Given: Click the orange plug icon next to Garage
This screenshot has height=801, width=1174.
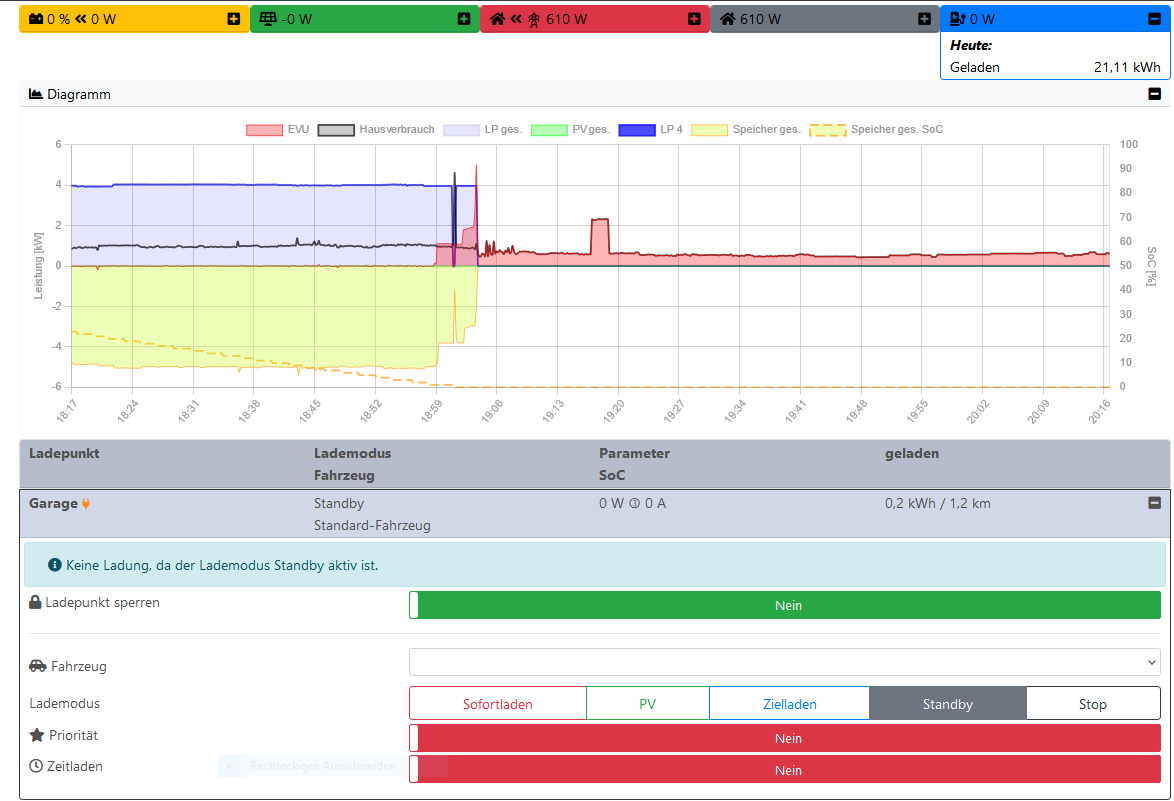Looking at the screenshot, I should click(86, 504).
